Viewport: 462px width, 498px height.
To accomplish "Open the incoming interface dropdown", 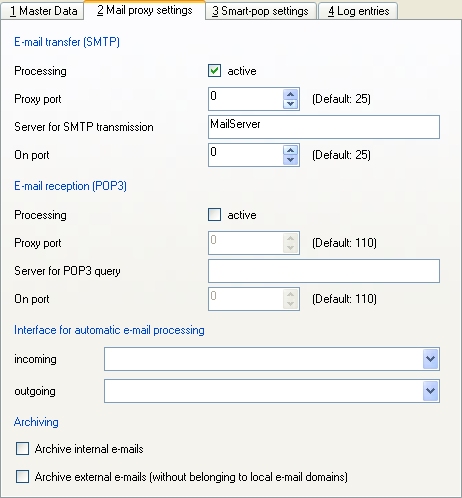I will (430, 359).
